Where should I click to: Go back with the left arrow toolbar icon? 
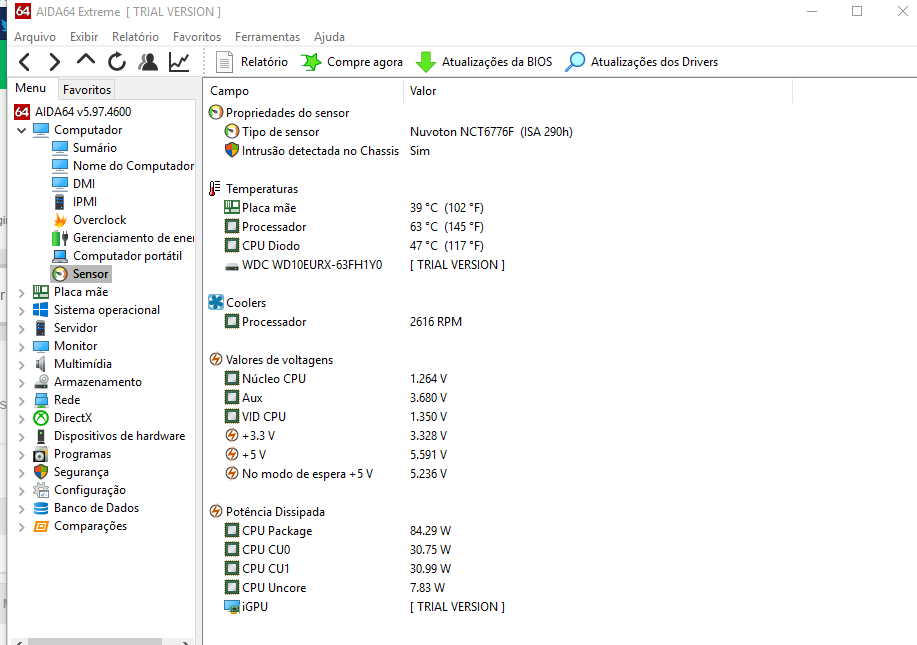25,61
